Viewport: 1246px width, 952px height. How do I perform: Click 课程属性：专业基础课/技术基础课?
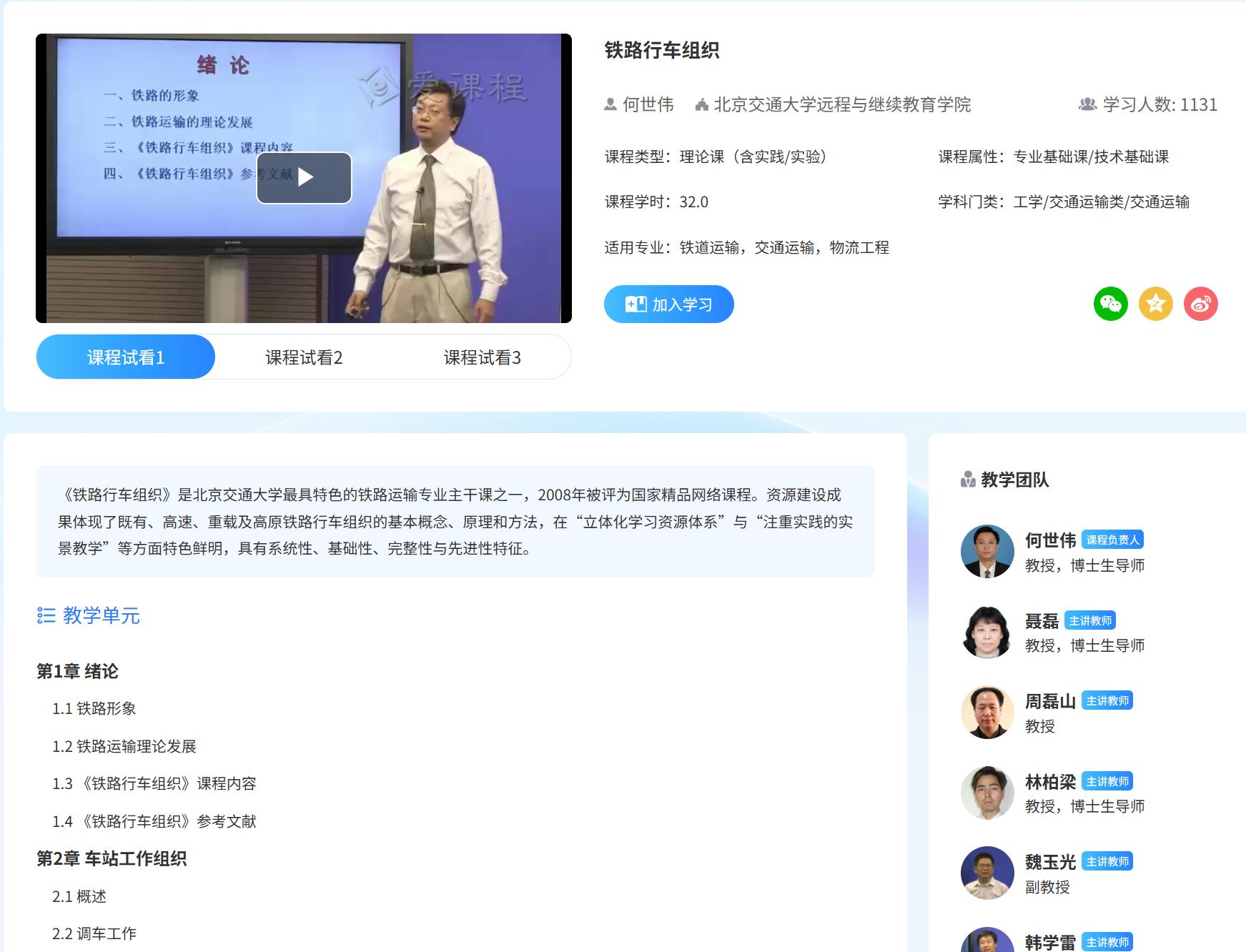[x=1054, y=157]
